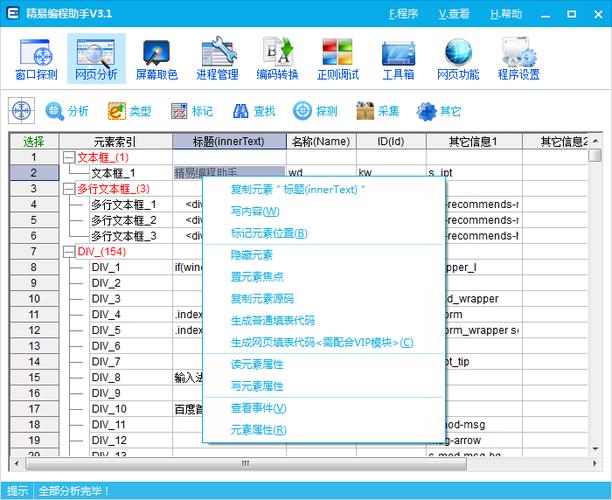Open 编码转换 encoding converter
This screenshot has height=500, width=612.
click(x=277, y=59)
